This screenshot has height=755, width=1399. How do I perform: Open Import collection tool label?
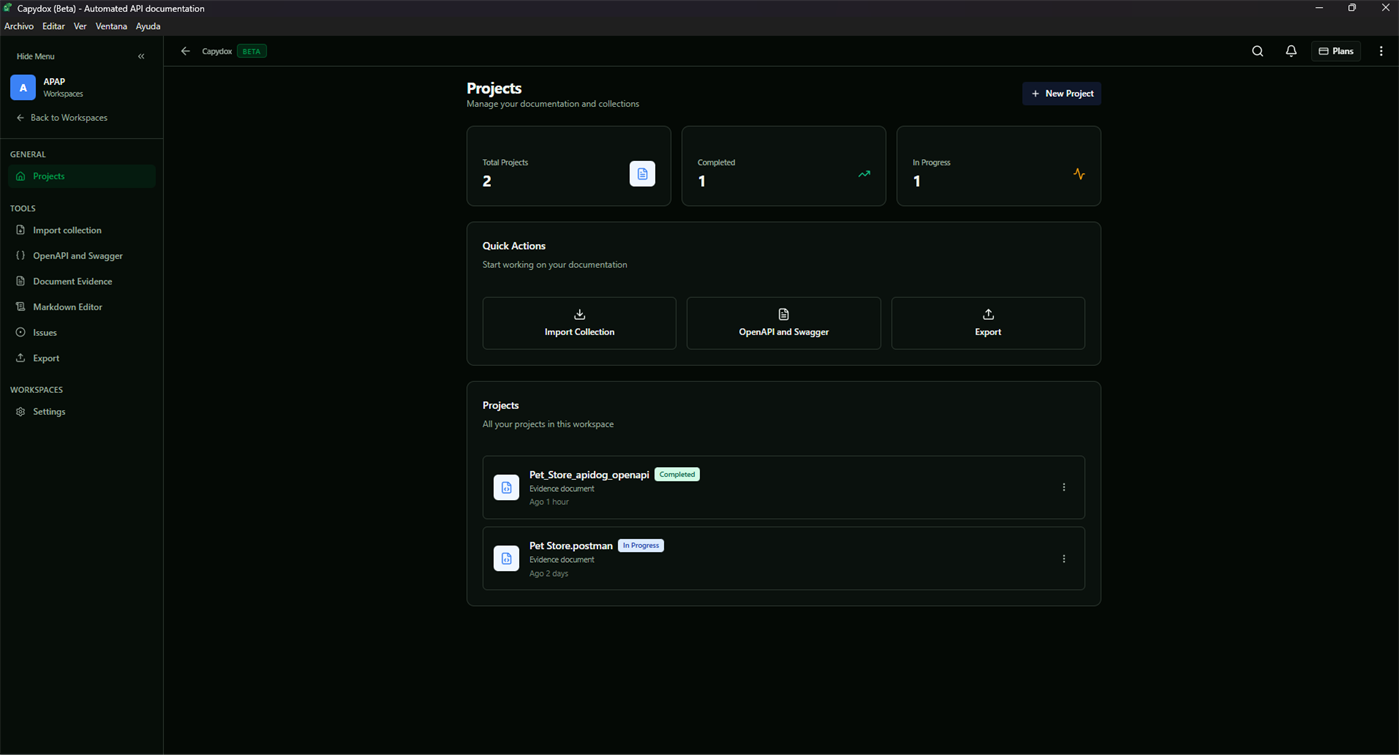pos(67,230)
